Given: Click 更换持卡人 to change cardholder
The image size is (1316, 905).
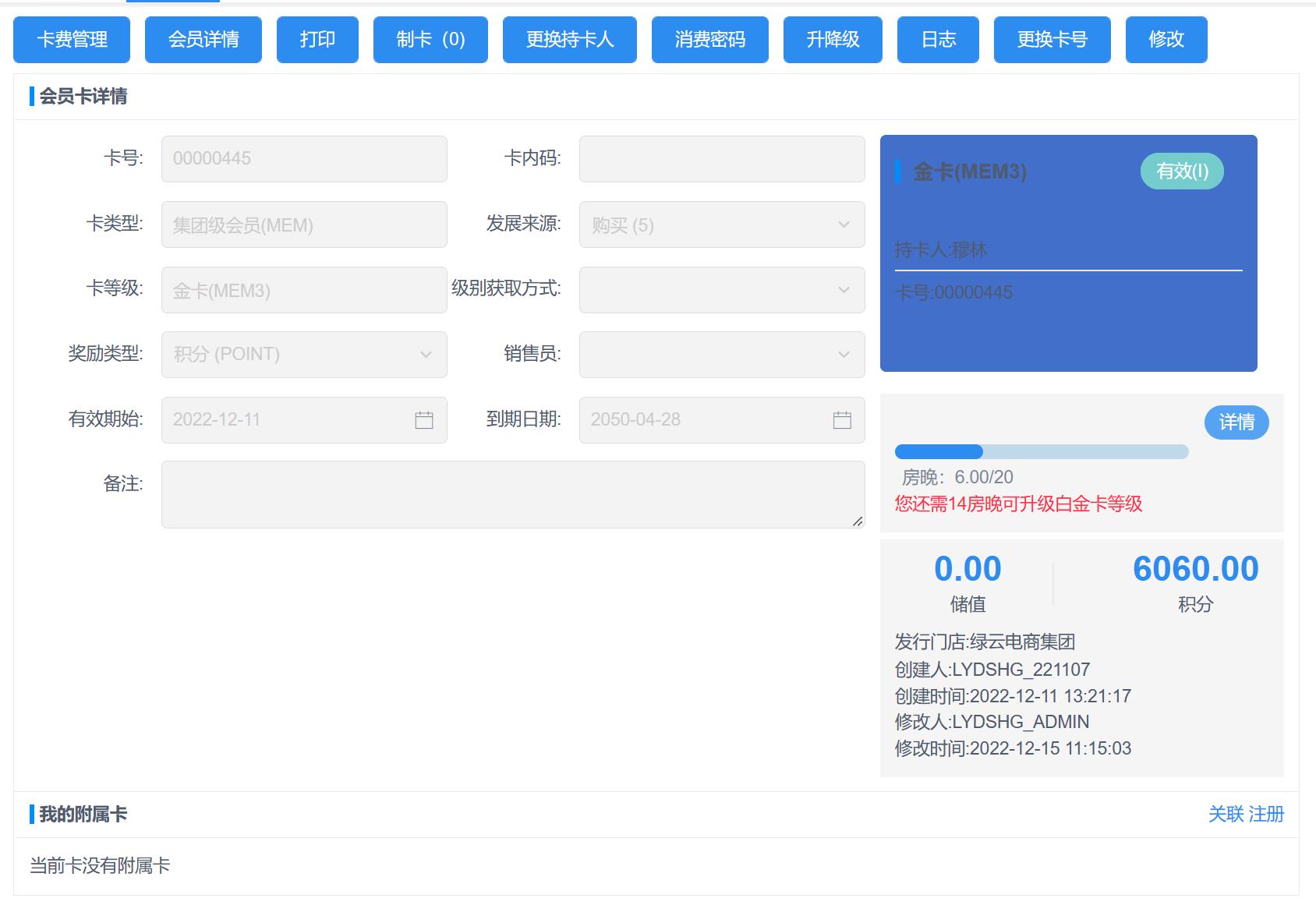Looking at the screenshot, I should pos(569,40).
